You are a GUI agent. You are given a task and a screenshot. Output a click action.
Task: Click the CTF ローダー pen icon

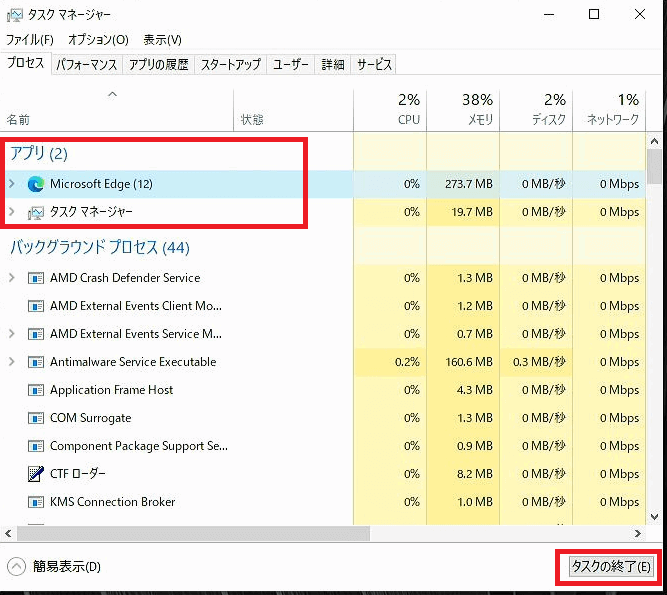(x=36, y=474)
